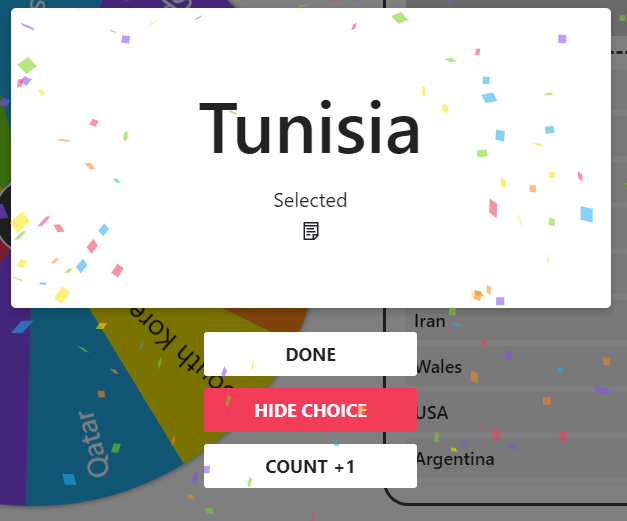Click the note icon under Selected
Image resolution: width=627 pixels, height=521 pixels.
pos(311,231)
